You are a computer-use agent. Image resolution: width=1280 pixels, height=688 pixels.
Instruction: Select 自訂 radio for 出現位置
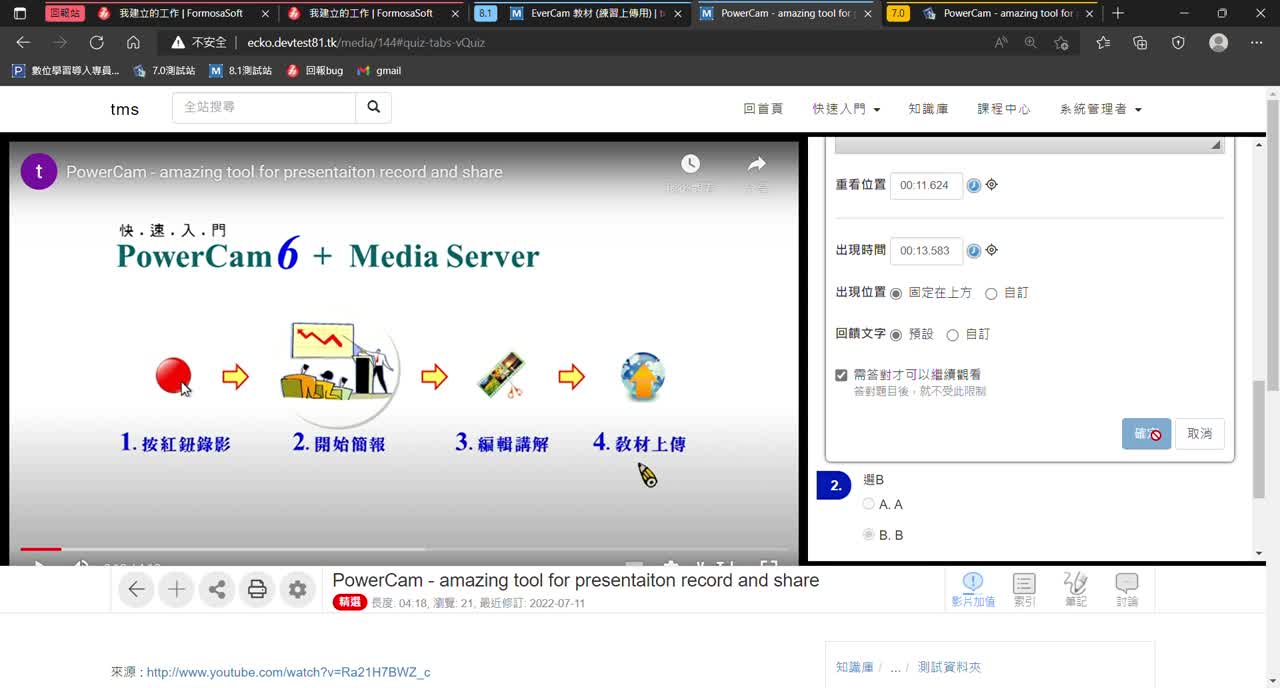991,293
